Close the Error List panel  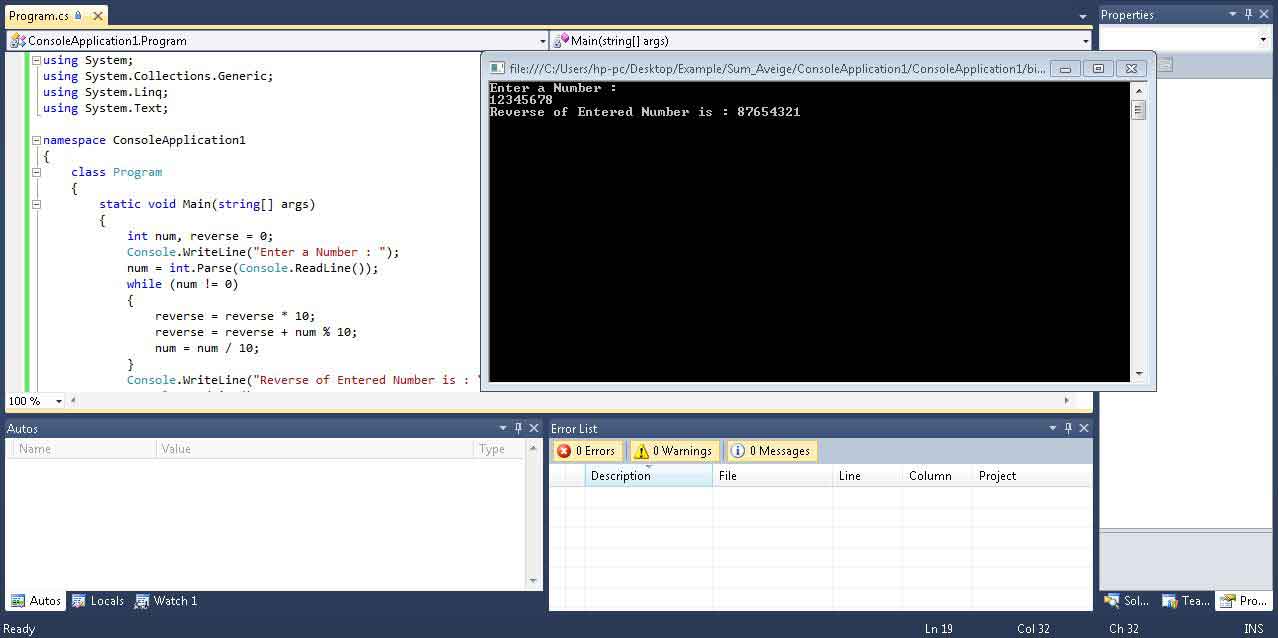pyautogui.click(x=1084, y=428)
